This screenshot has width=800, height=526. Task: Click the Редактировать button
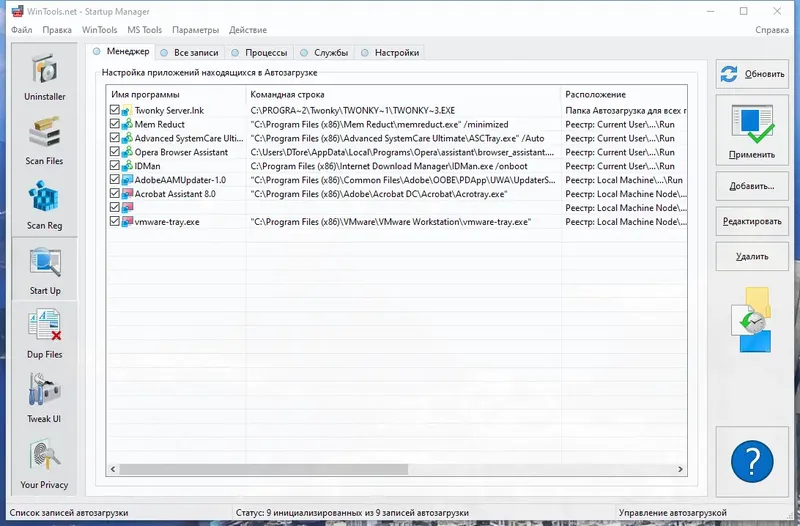pos(752,221)
